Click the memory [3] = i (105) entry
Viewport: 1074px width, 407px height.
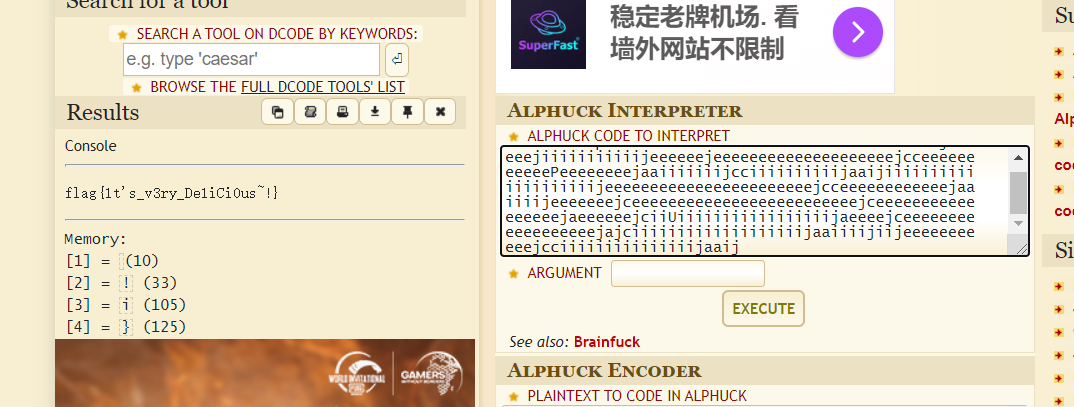point(125,304)
